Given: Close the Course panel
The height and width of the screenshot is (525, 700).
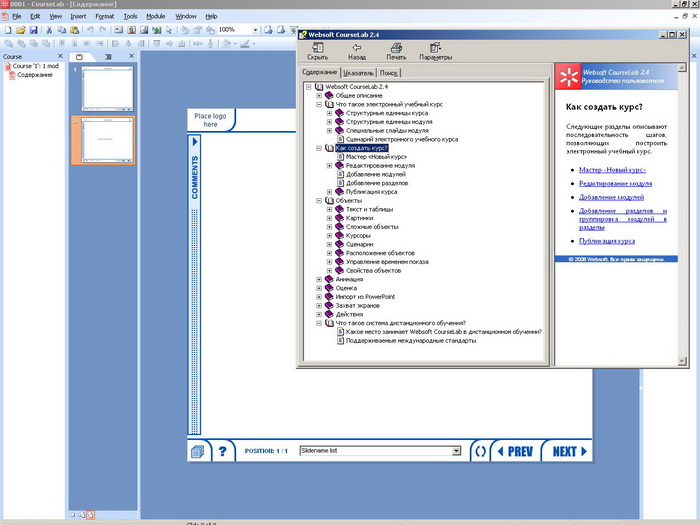Looking at the screenshot, I should pos(60,56).
